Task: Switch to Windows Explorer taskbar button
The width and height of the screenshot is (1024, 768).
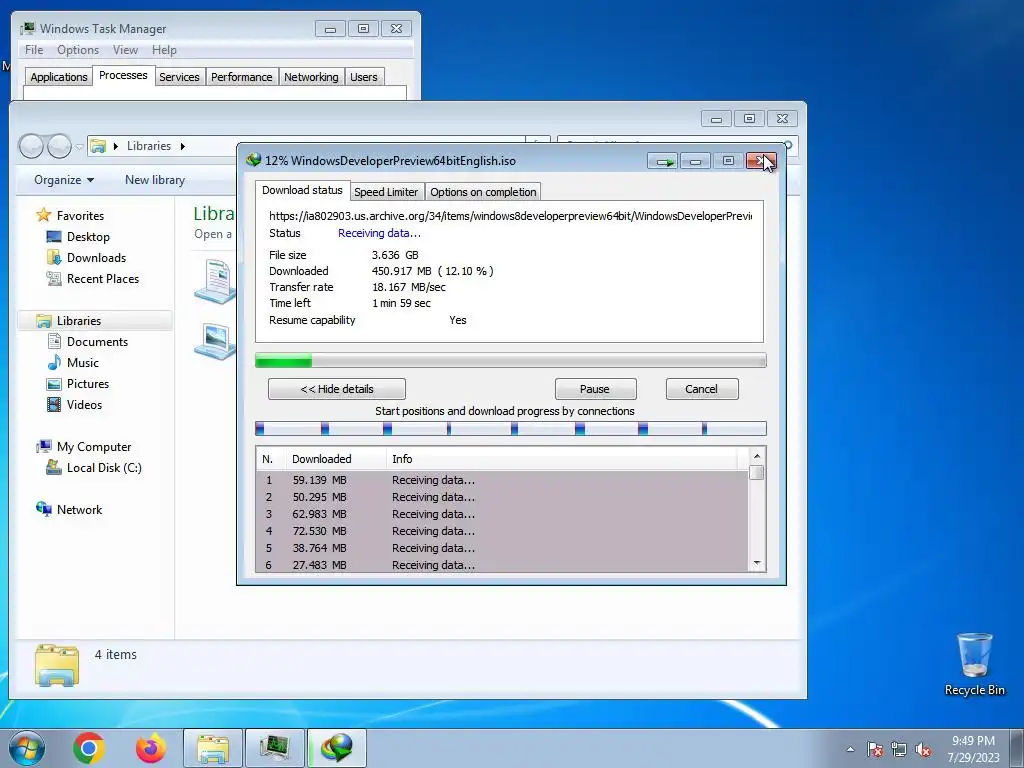Action: (x=213, y=748)
